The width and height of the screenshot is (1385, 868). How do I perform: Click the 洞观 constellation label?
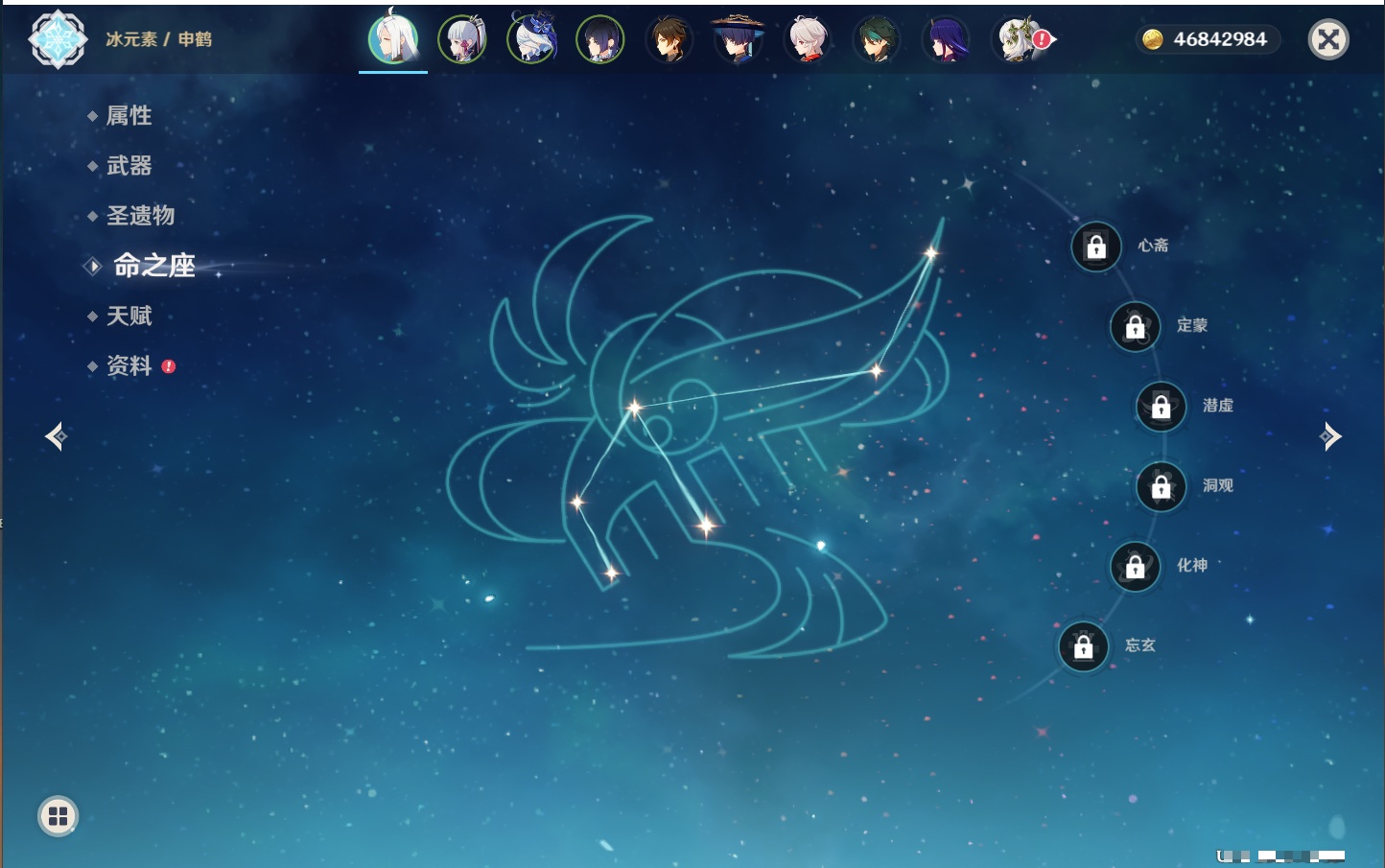(x=1218, y=485)
